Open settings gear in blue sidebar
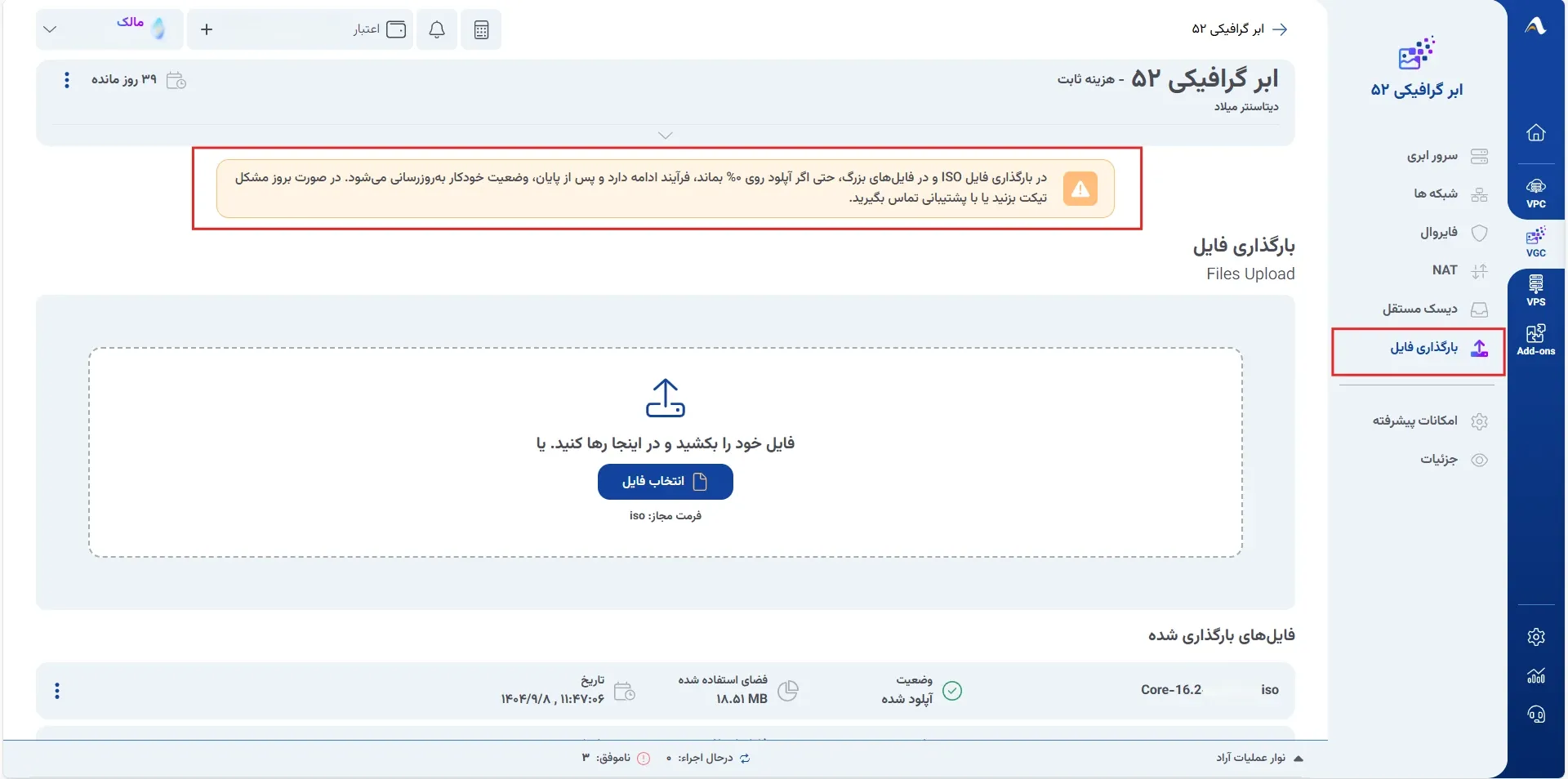1568x779 pixels. [x=1536, y=637]
